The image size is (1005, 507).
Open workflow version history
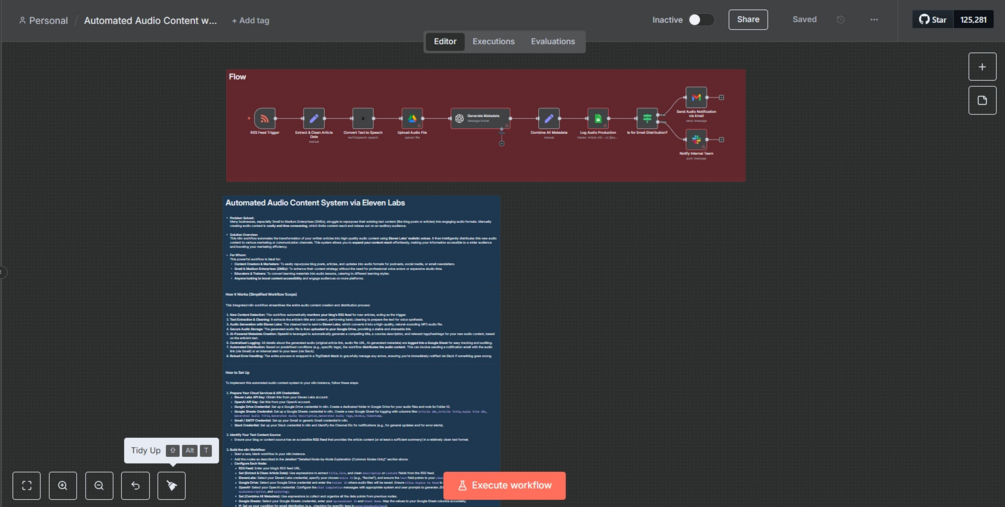(x=840, y=20)
